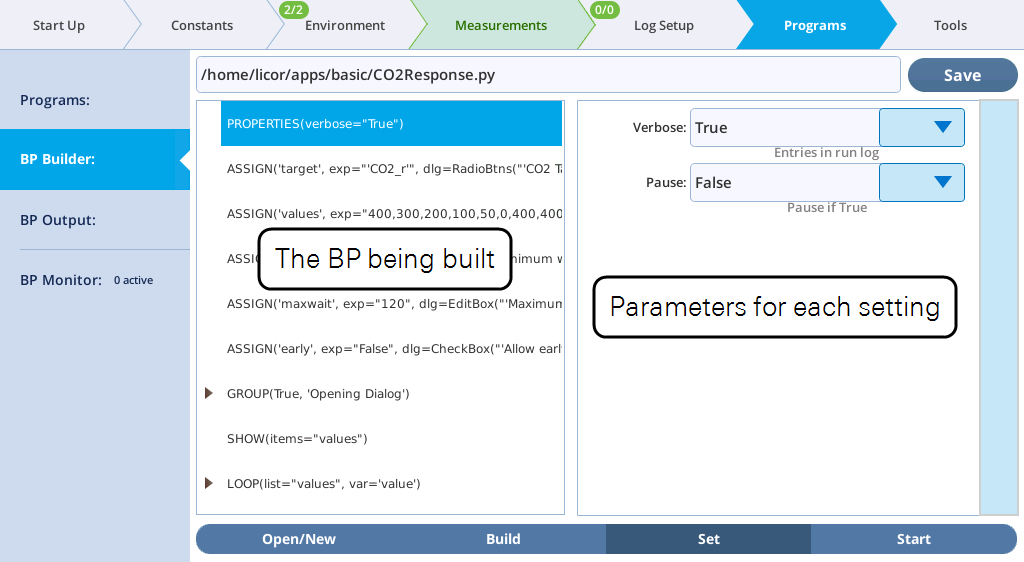Screen dimensions: 1024x562
Task: Switch to the Tools tab
Action: (949, 25)
